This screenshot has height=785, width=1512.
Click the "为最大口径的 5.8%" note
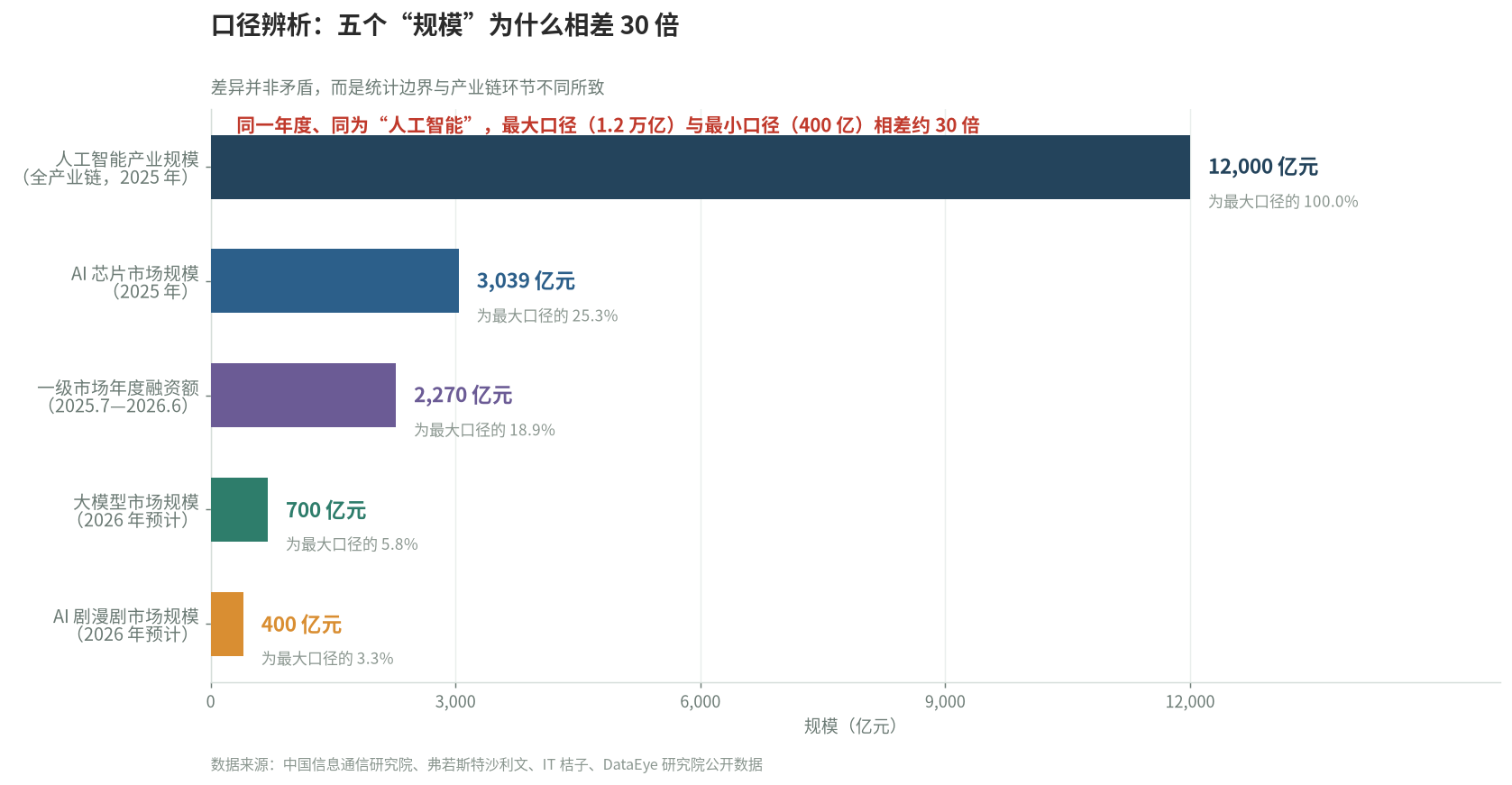[x=352, y=545]
